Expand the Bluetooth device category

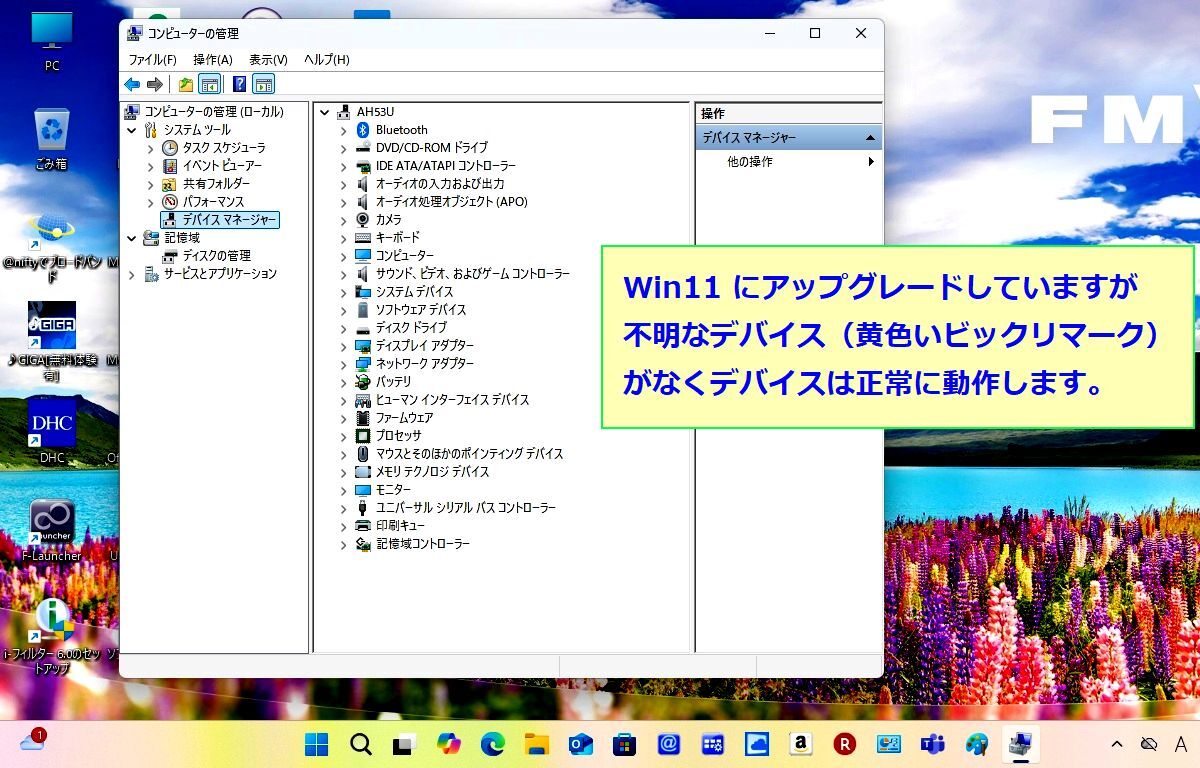[x=344, y=129]
